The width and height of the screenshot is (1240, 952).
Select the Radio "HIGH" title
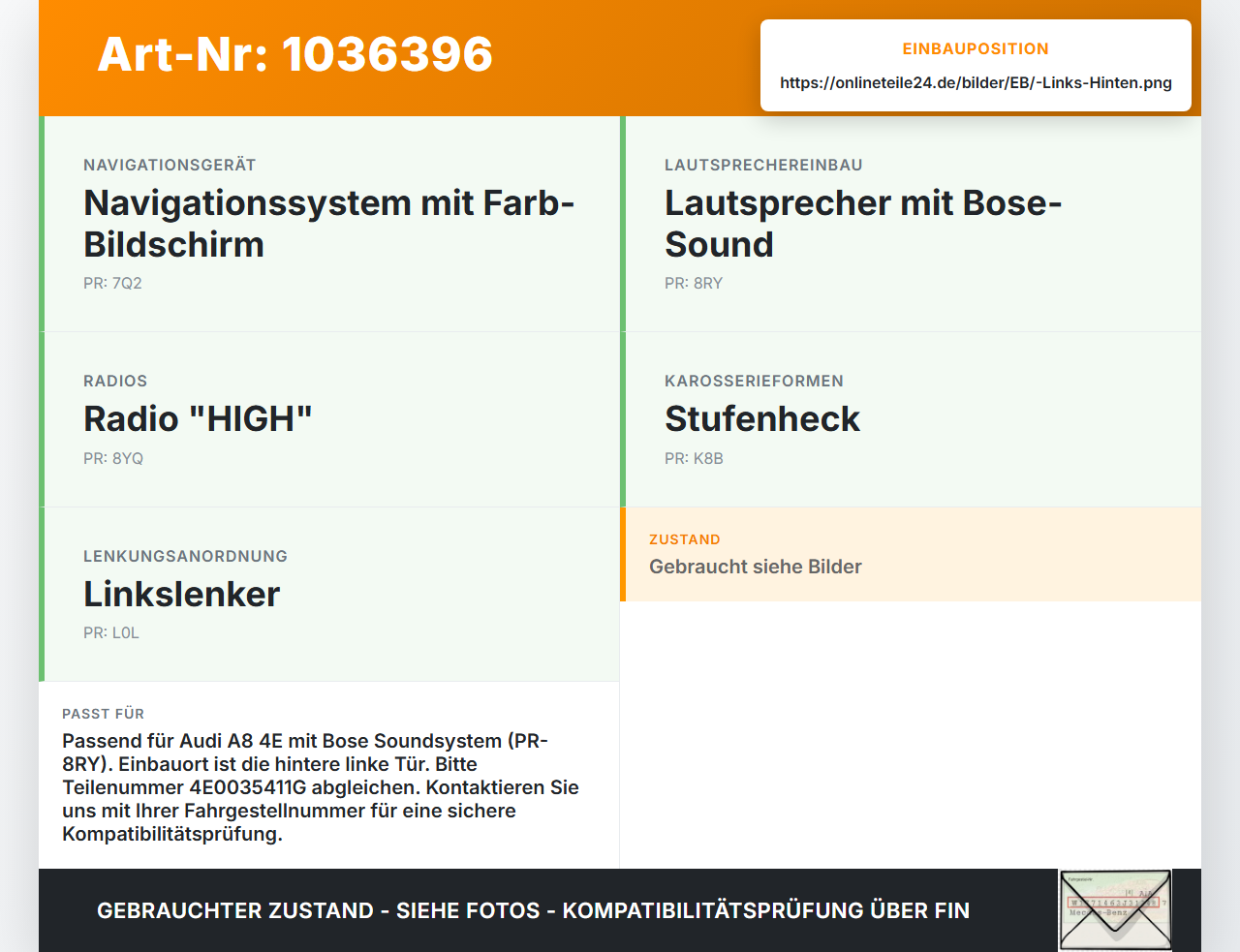(x=198, y=419)
